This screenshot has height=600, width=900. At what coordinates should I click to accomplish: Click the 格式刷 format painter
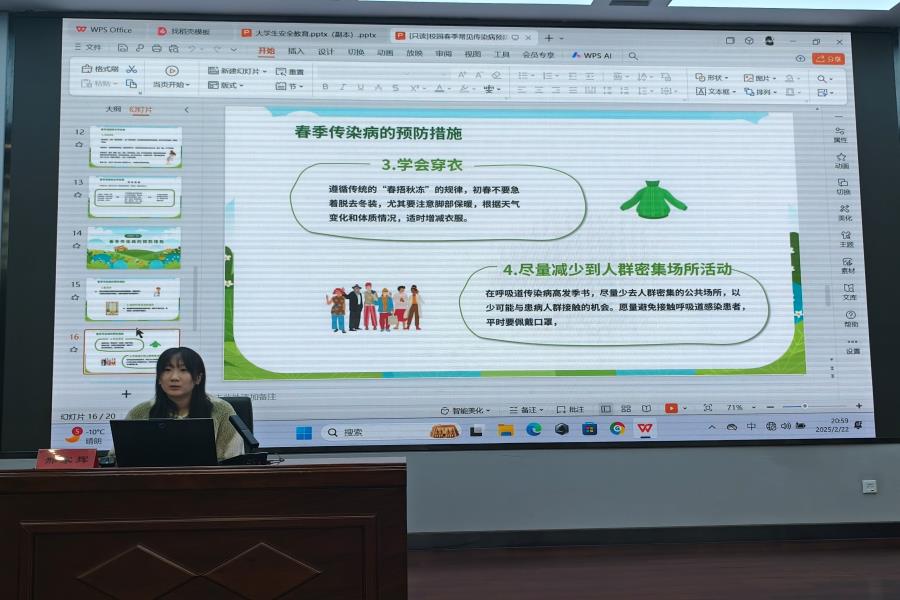[x=104, y=69]
